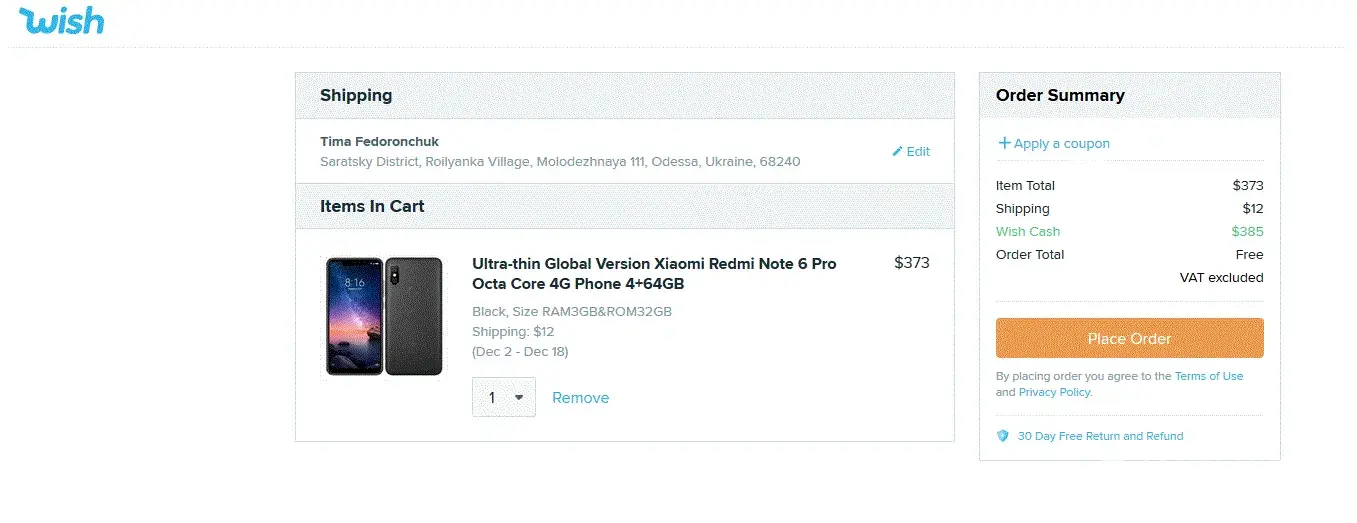This screenshot has height=523, width=1357.
Task: Click the Order Summary heading
Action: click(x=1060, y=96)
